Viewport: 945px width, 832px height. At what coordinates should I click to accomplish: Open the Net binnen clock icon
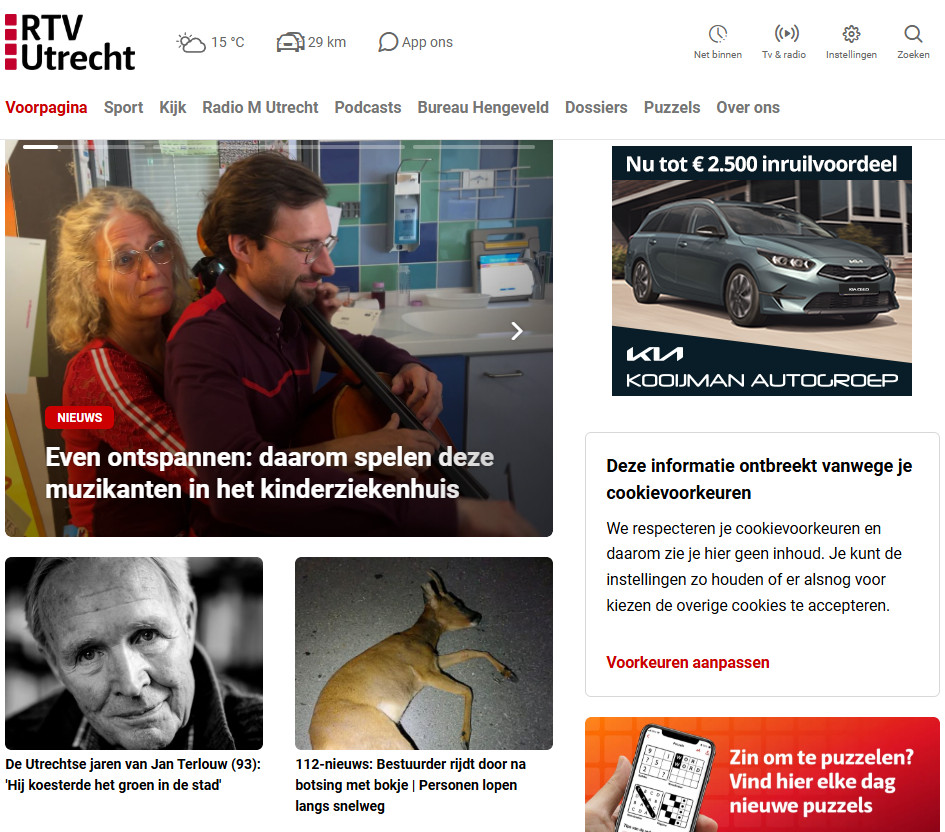tap(717, 34)
